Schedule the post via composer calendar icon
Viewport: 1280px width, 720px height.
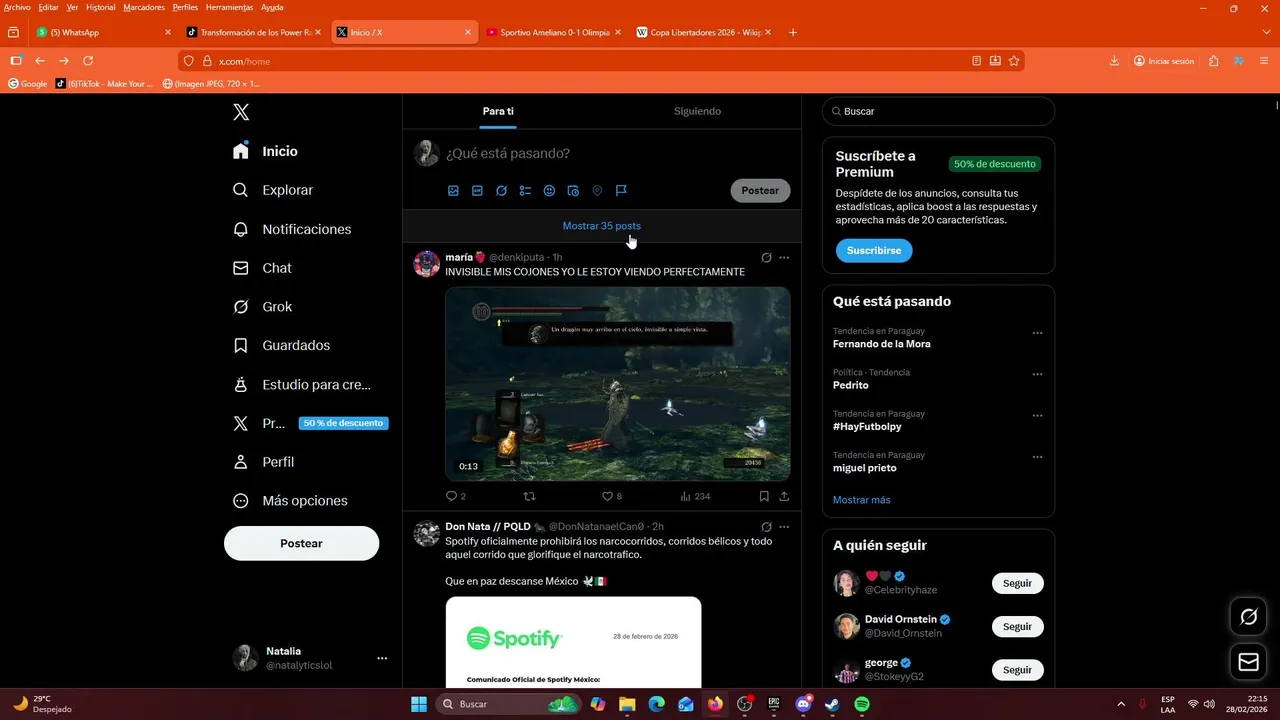(x=573, y=190)
